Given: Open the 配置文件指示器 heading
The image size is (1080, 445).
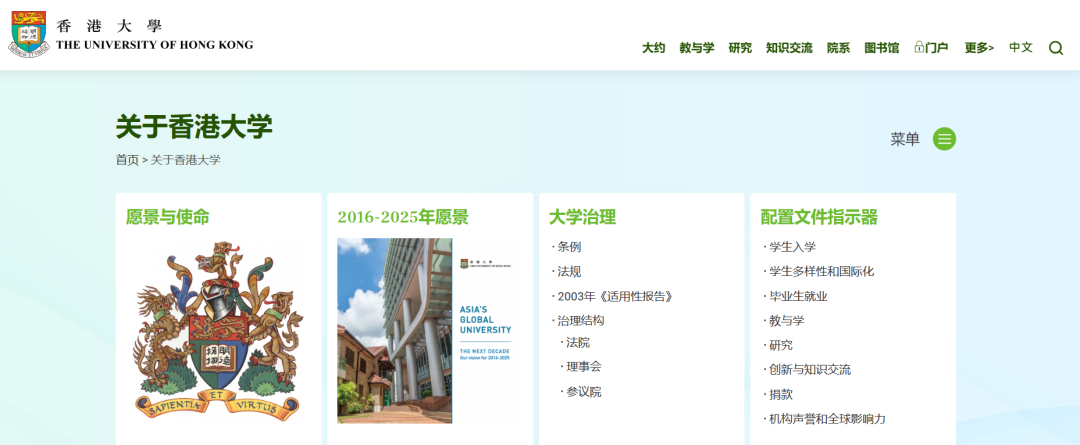Looking at the screenshot, I should 819,217.
